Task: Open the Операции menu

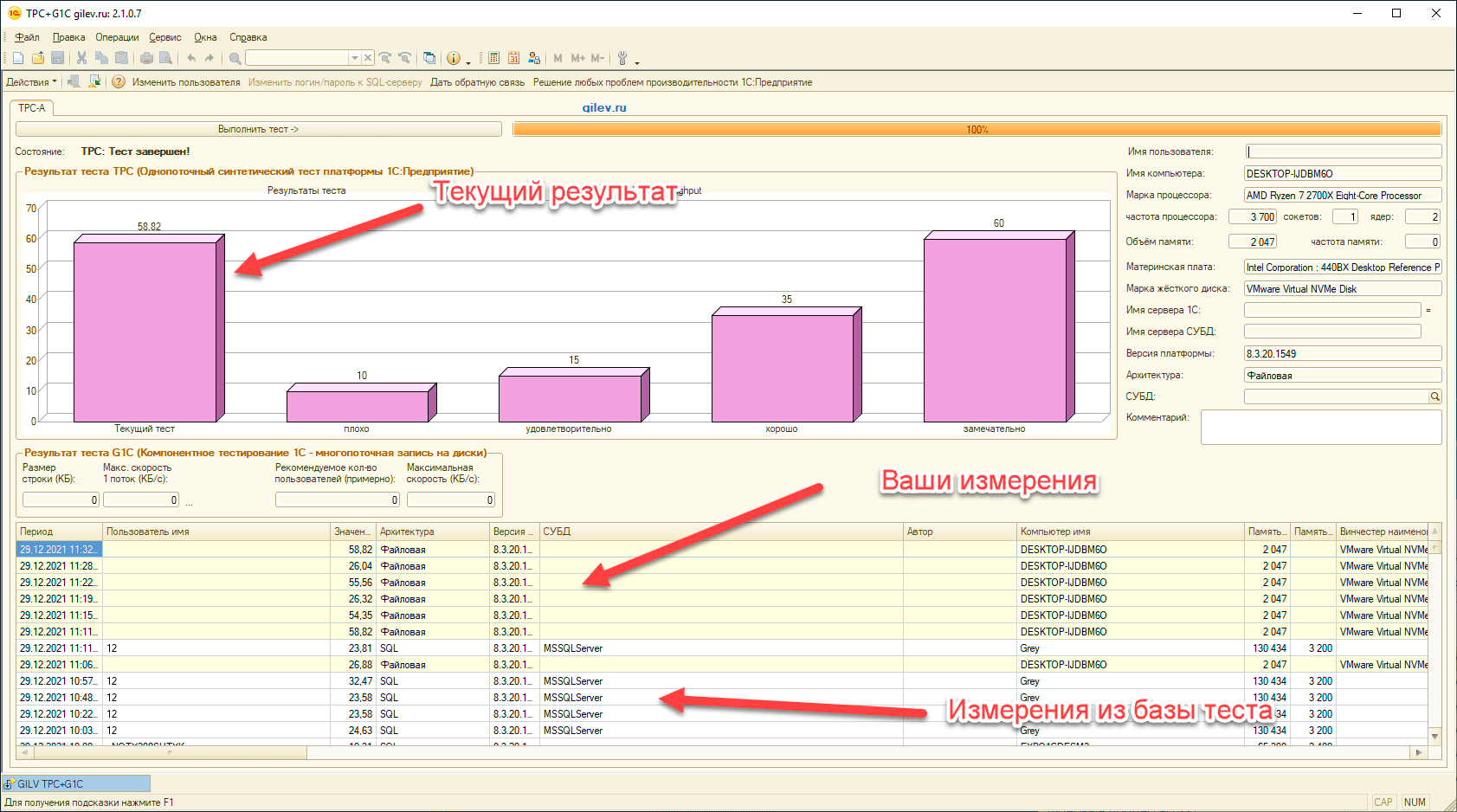Action: 117,37
